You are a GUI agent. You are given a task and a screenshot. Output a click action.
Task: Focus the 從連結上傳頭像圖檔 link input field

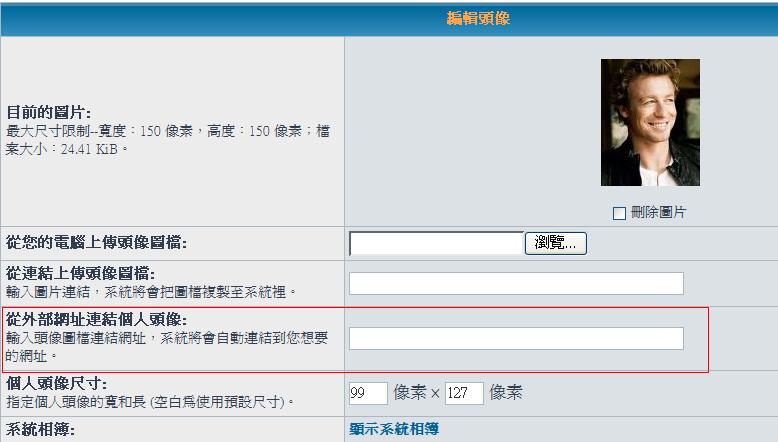[516, 283]
